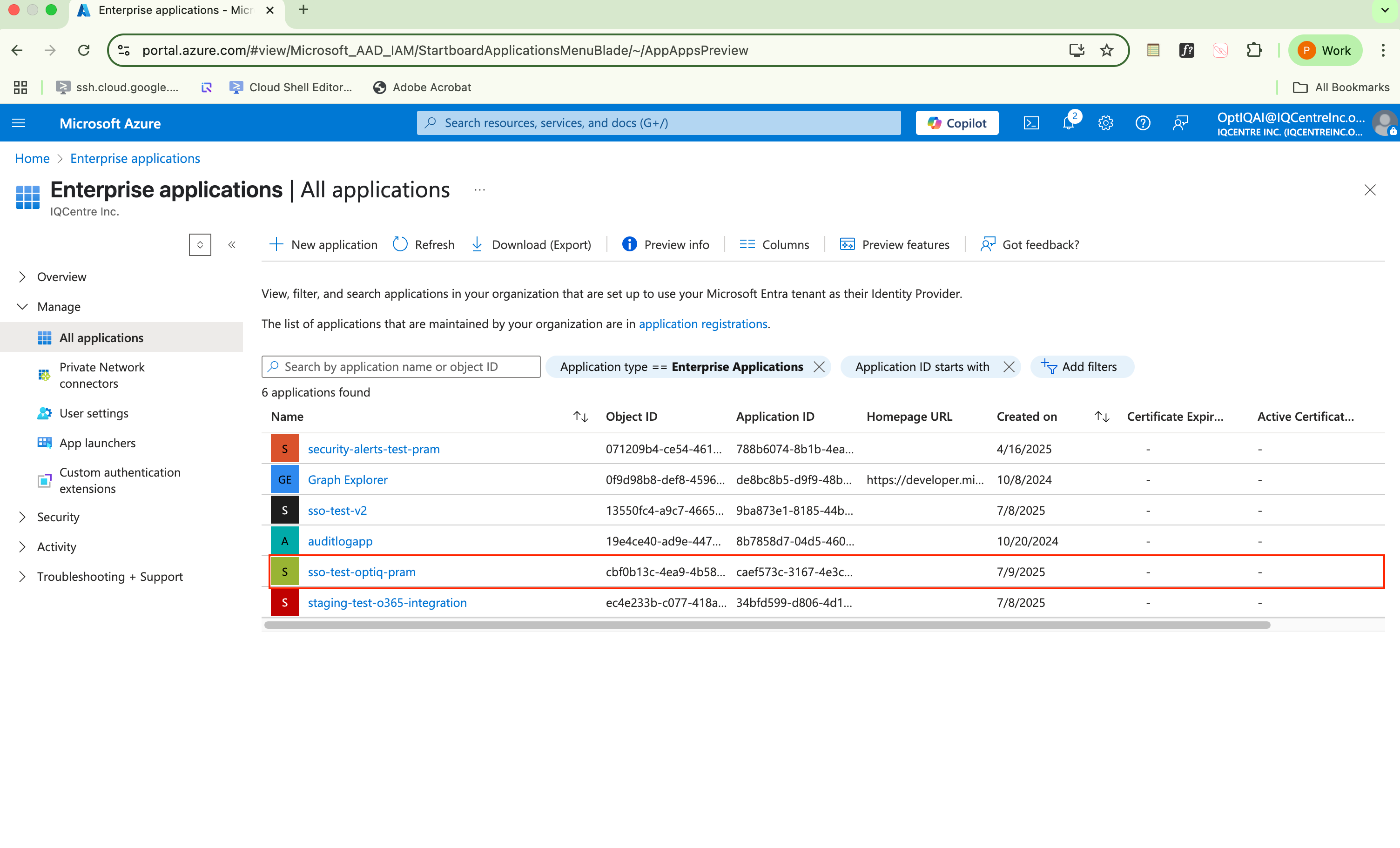Click the expand/collapse all menu toggle
The height and width of the screenshot is (848, 1400).
click(x=200, y=244)
